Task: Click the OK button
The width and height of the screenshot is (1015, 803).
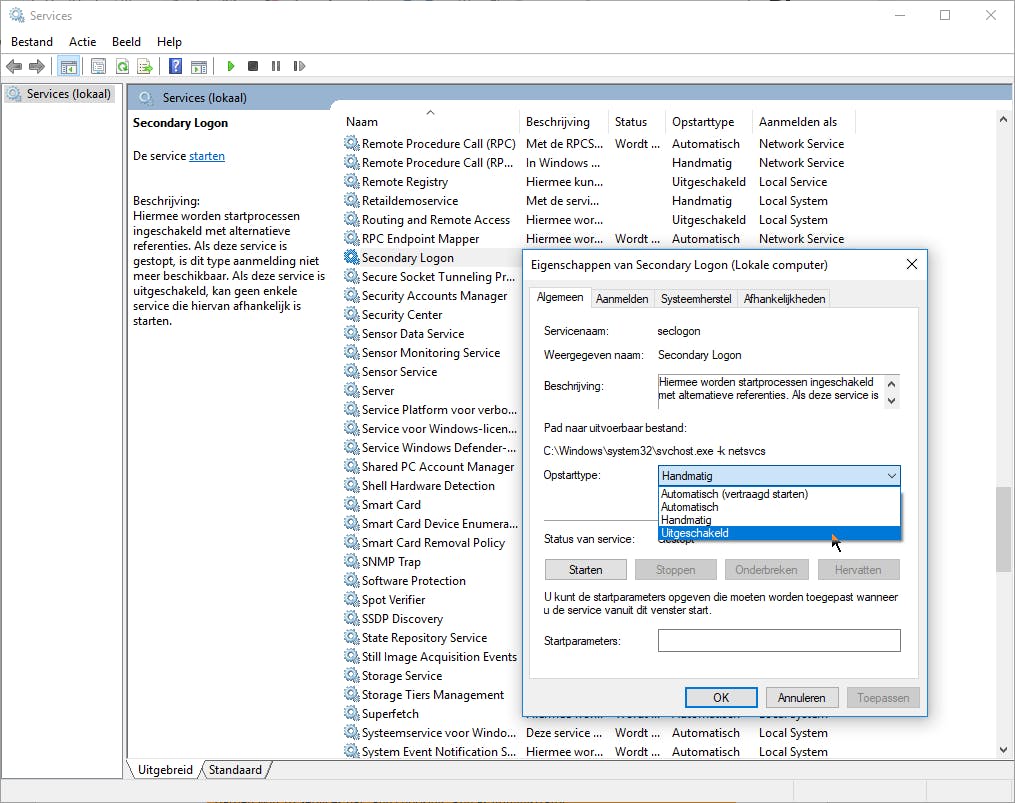Action: click(720, 698)
